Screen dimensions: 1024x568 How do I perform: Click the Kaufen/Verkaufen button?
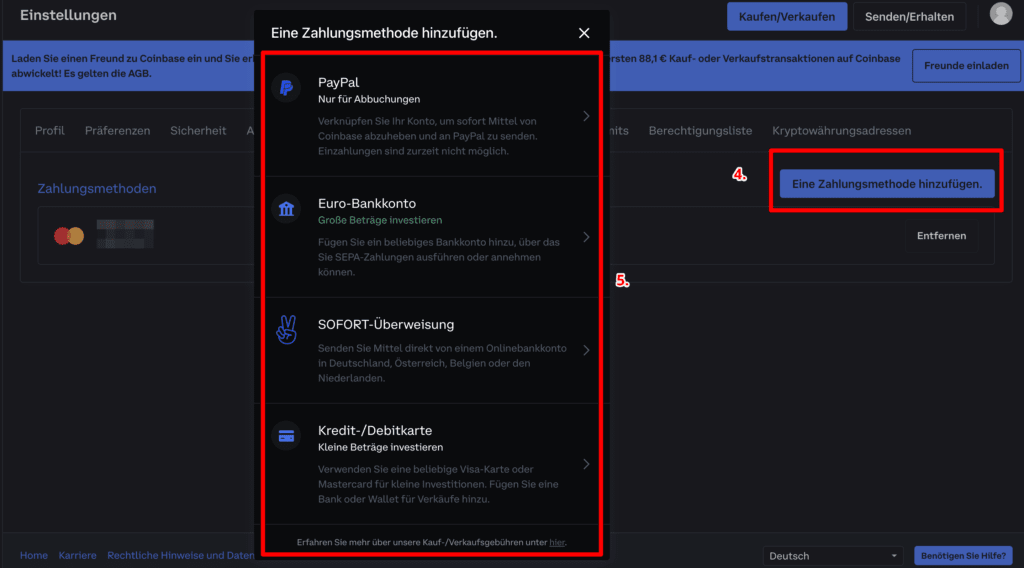pyautogui.click(x=787, y=16)
